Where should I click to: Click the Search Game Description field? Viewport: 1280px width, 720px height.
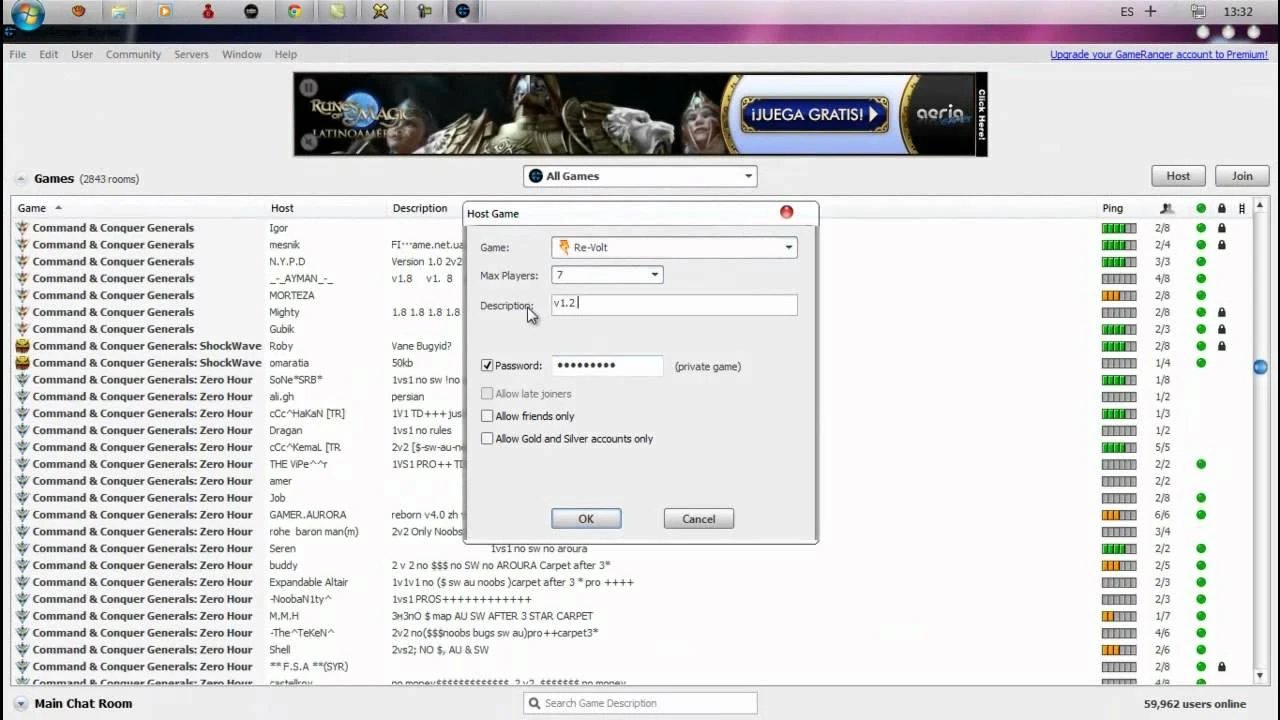640,703
